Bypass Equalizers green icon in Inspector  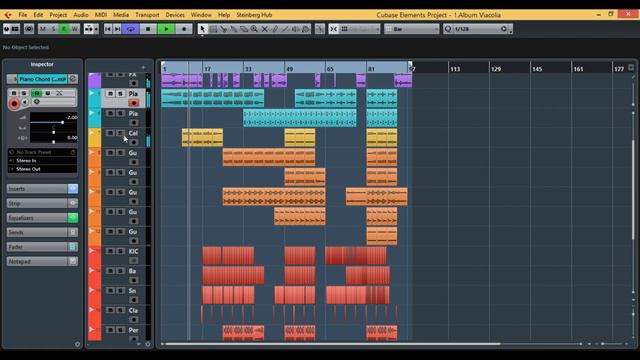point(73,218)
